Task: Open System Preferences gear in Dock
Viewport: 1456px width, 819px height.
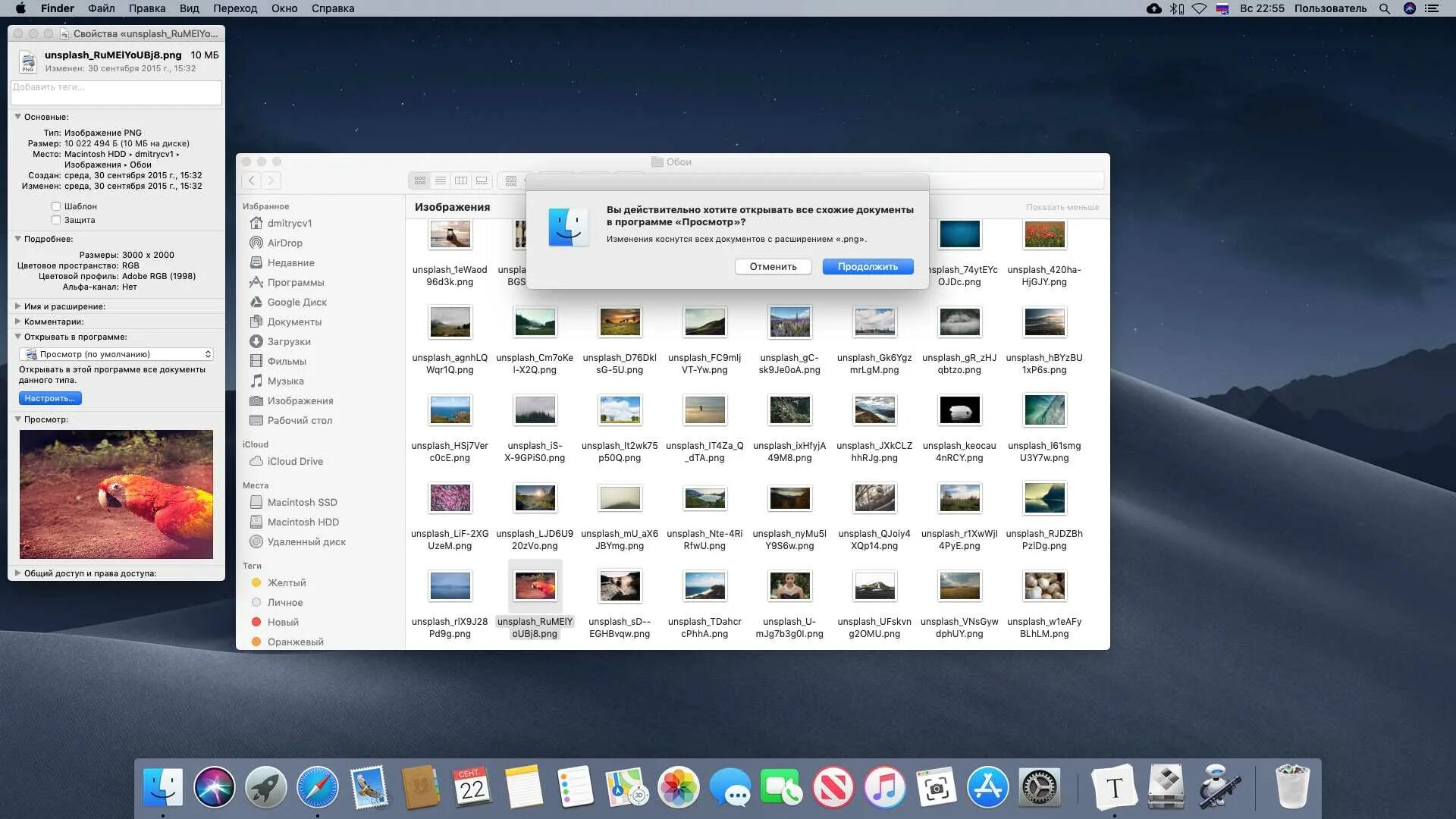Action: pyautogui.click(x=1038, y=787)
